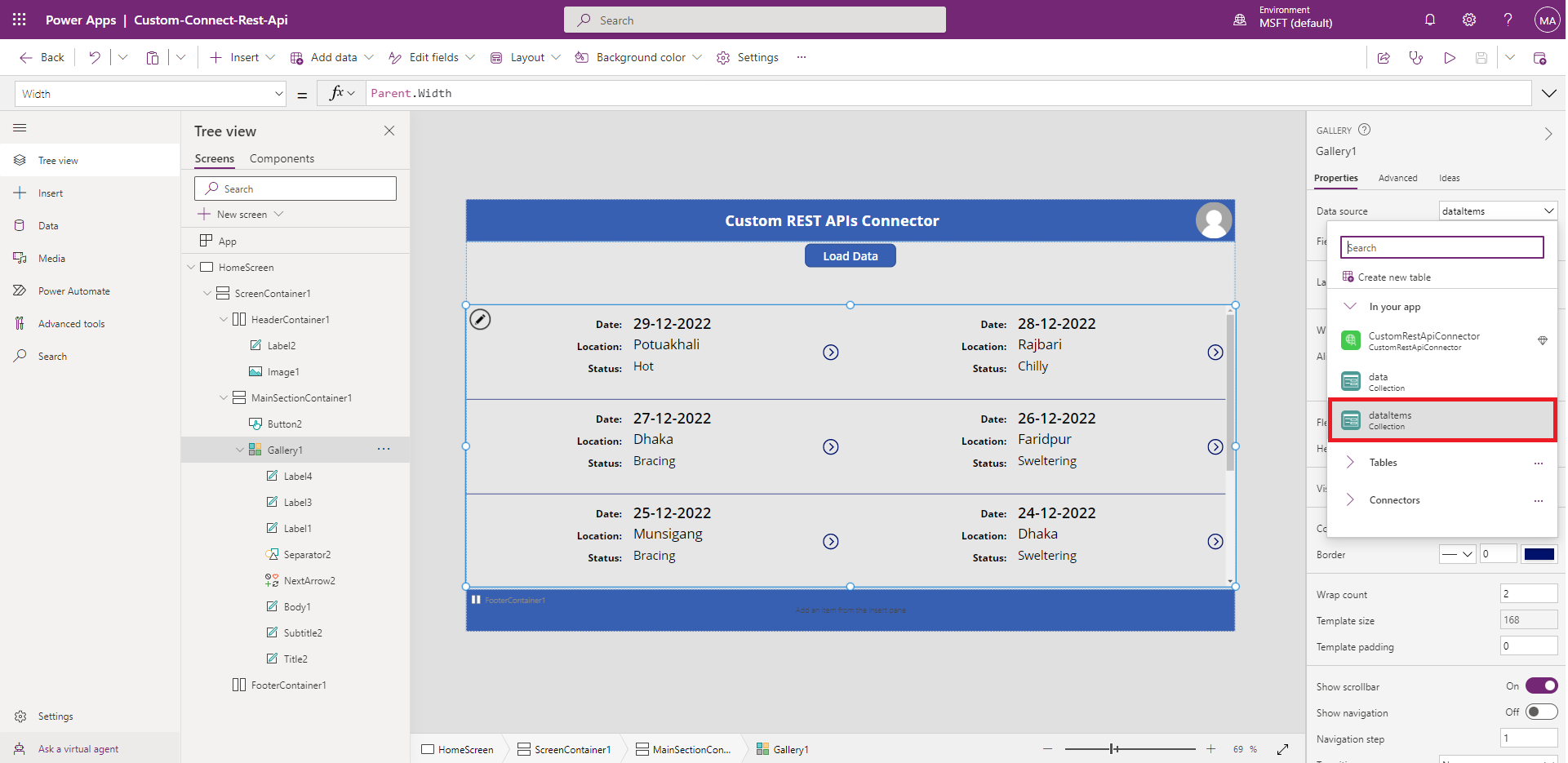
Task: Open Power Automate in the left sidebar
Action: click(73, 291)
